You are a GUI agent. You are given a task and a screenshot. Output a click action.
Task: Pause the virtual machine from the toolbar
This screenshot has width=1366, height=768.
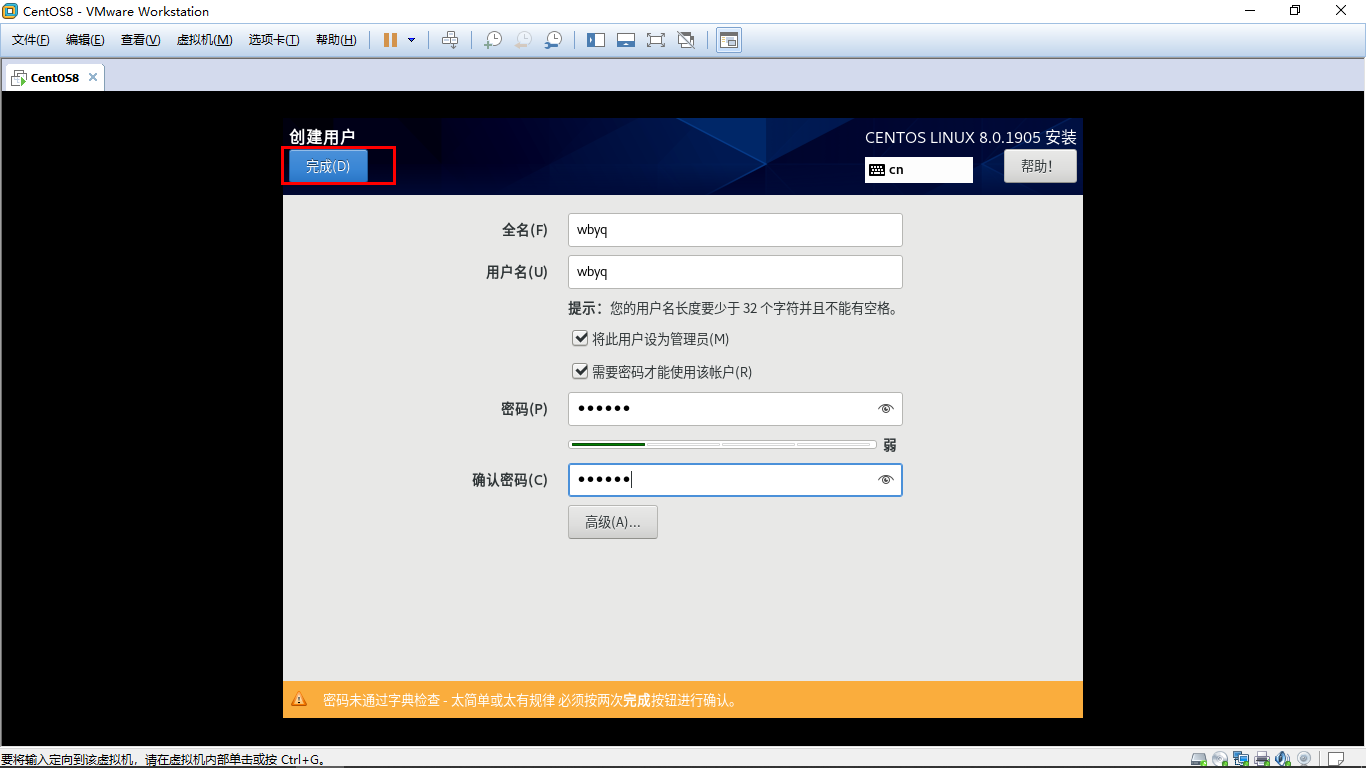(390, 40)
